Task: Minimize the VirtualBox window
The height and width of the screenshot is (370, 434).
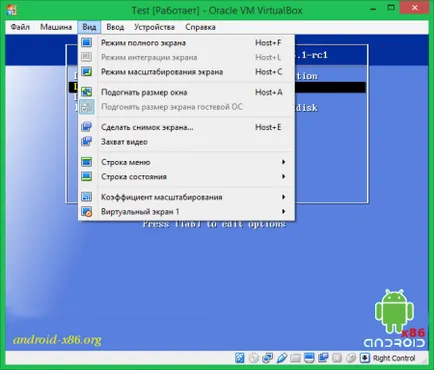Action: pyautogui.click(x=373, y=9)
